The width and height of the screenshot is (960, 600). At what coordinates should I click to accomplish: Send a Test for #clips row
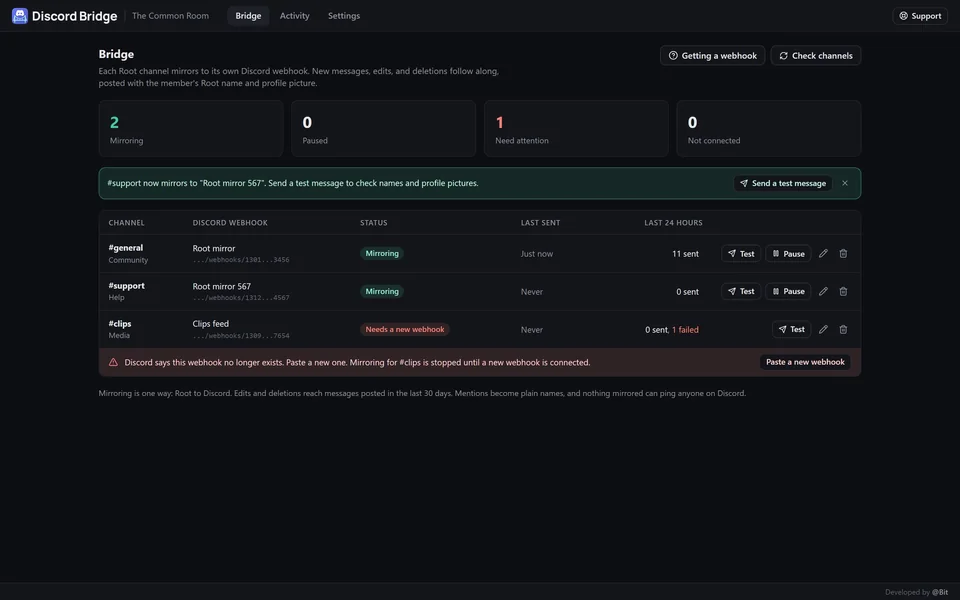(x=792, y=329)
